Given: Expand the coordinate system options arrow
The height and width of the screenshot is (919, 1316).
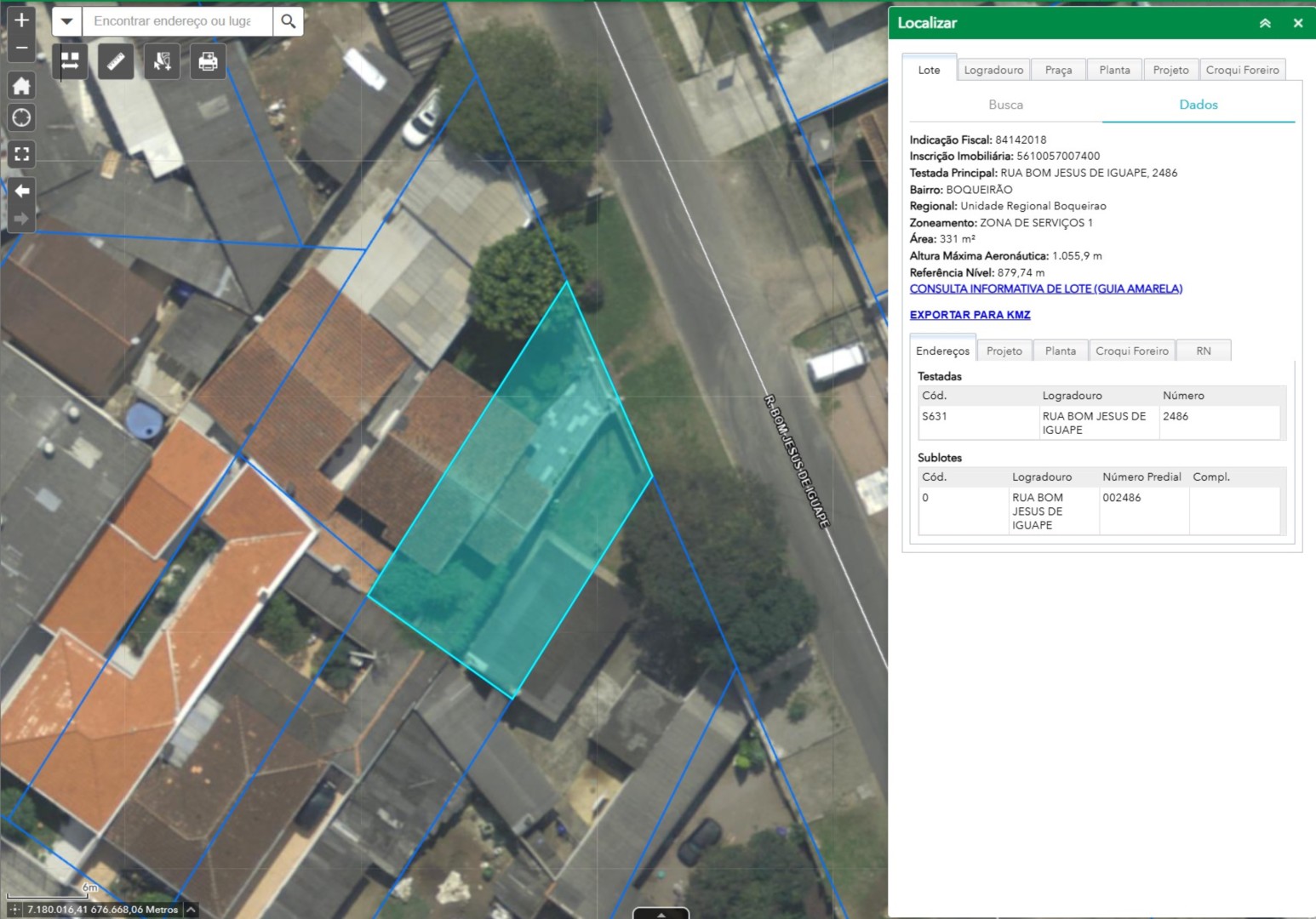Looking at the screenshot, I should coord(192,910).
